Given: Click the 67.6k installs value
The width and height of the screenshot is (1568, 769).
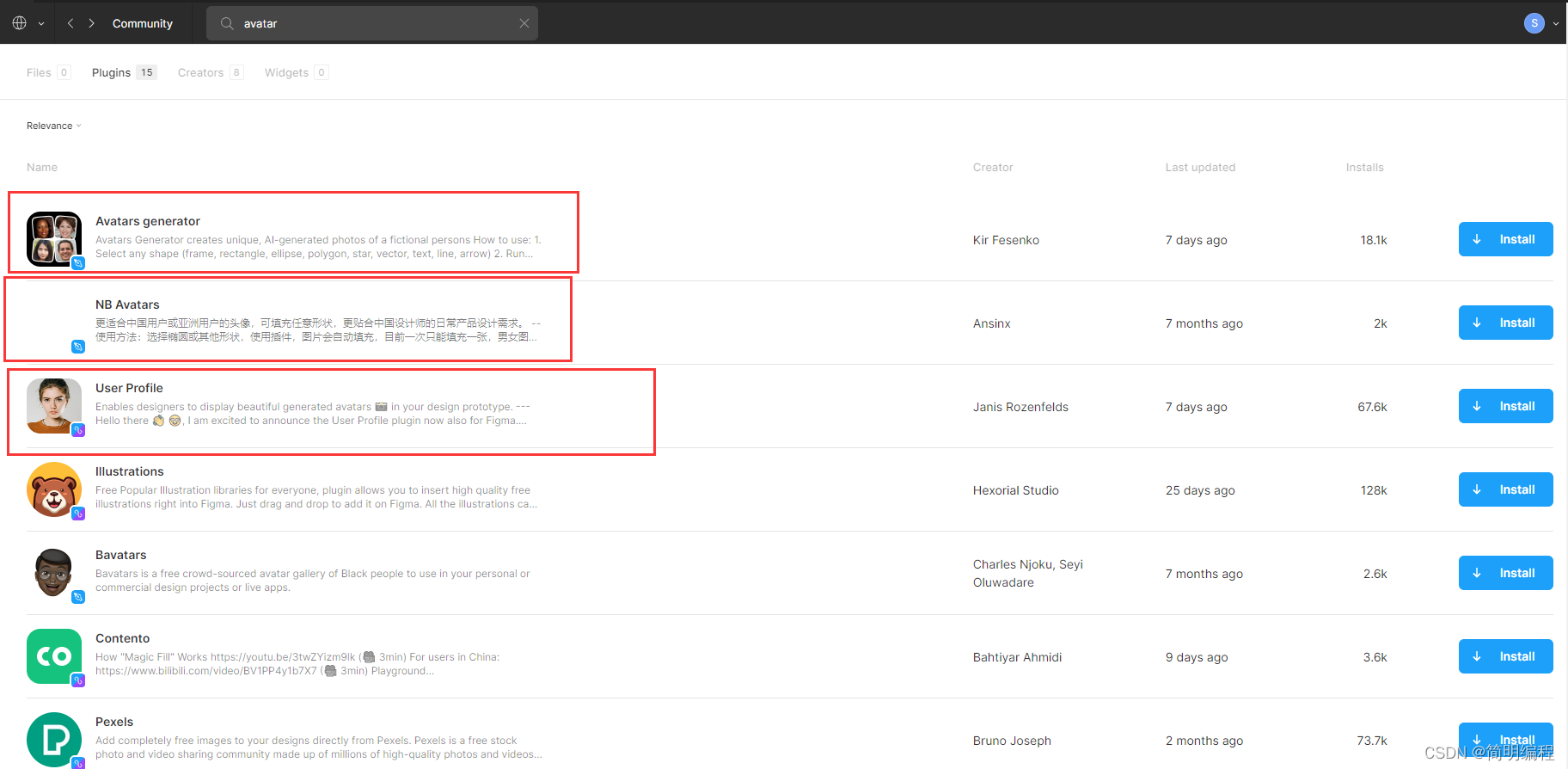Looking at the screenshot, I should [x=1372, y=407].
